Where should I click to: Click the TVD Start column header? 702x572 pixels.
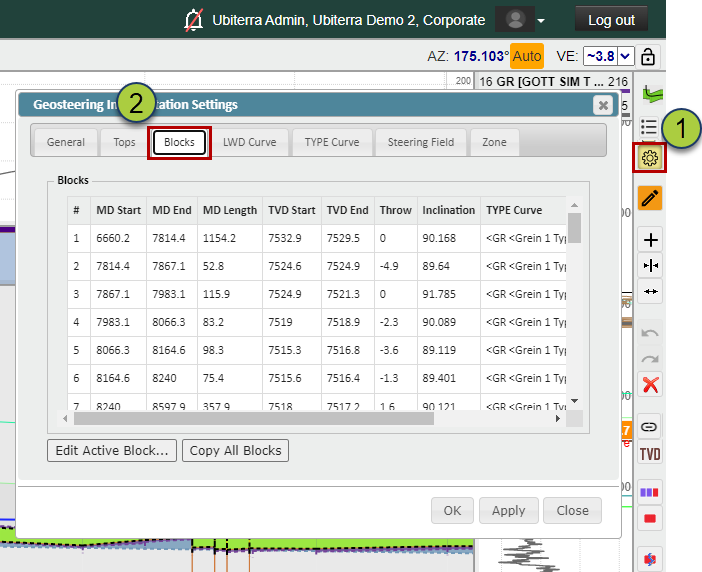(292, 210)
